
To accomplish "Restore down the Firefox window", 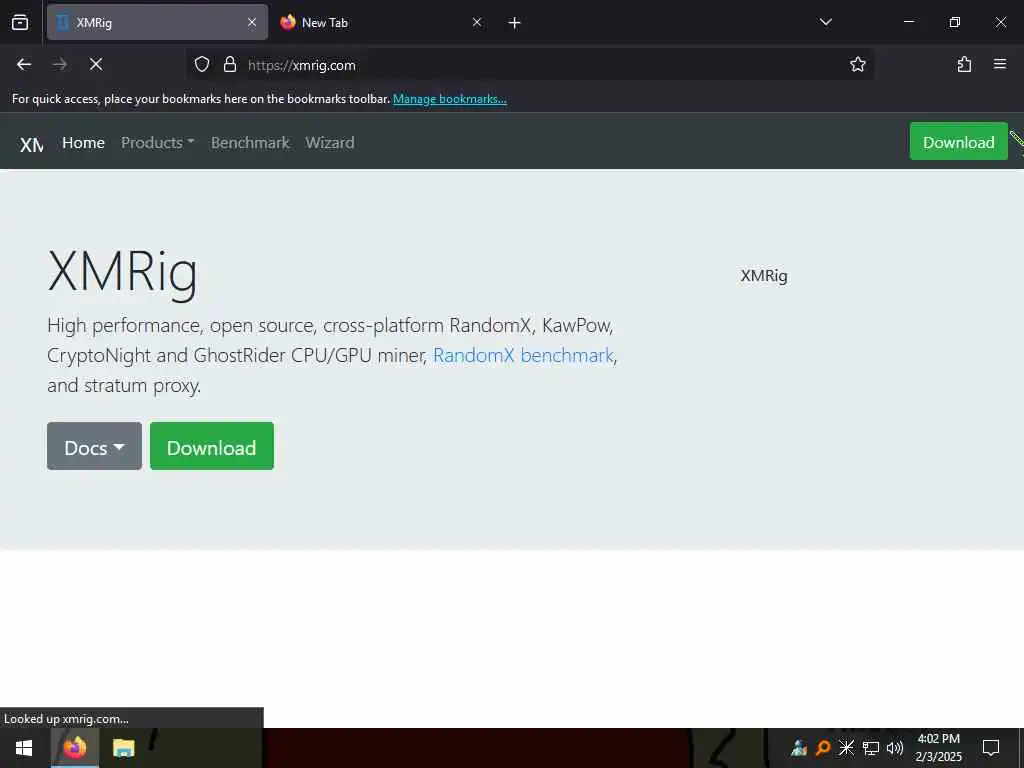I will 955,22.
